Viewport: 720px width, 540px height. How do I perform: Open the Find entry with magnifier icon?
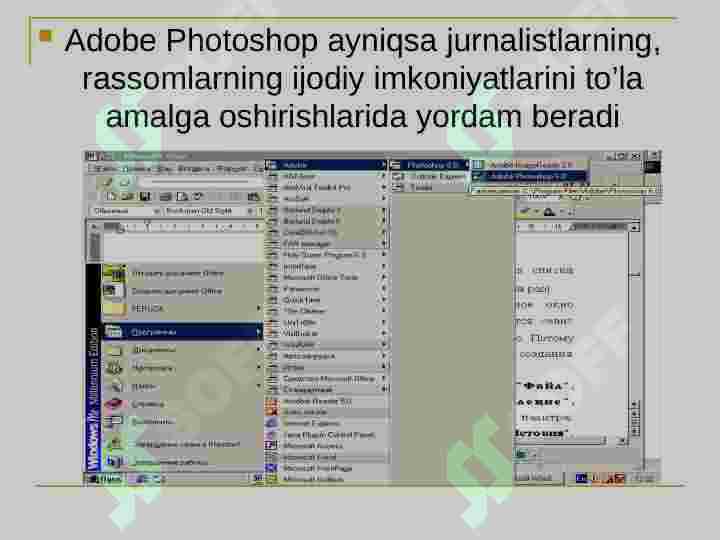pyautogui.click(x=182, y=387)
